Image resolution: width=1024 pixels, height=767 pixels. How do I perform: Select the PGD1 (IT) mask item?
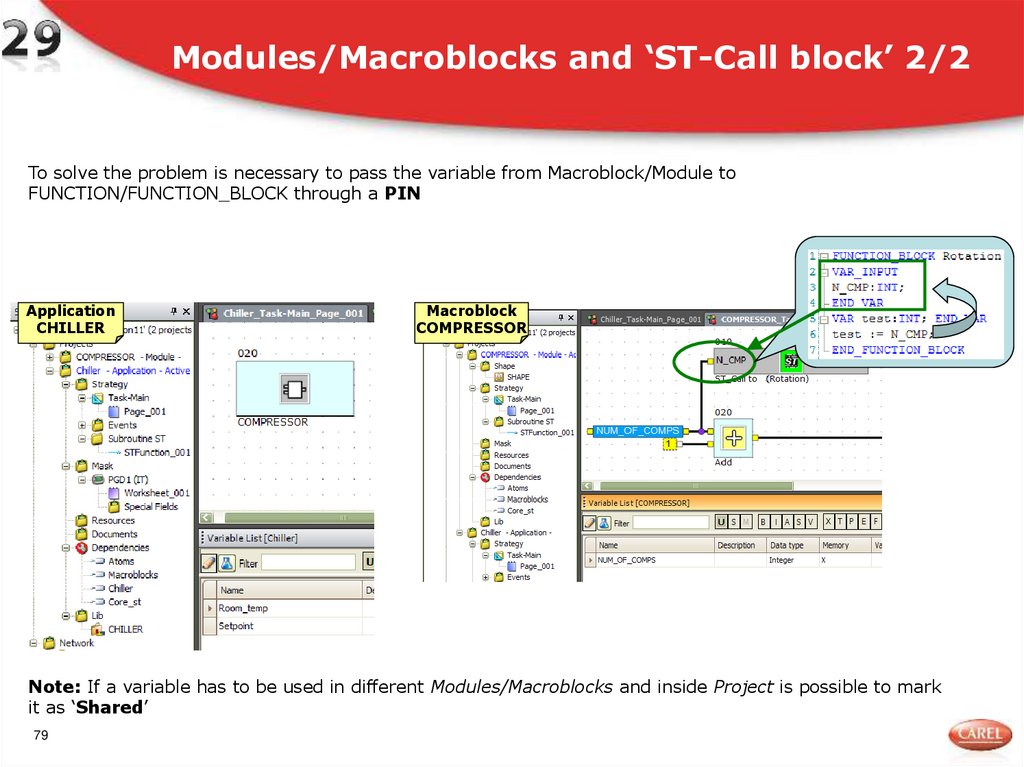125,478
